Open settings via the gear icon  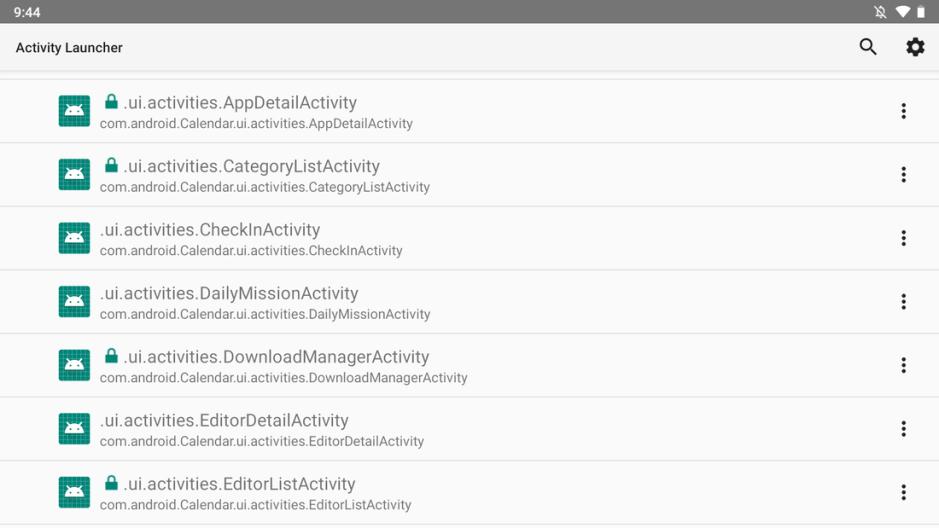pos(915,47)
